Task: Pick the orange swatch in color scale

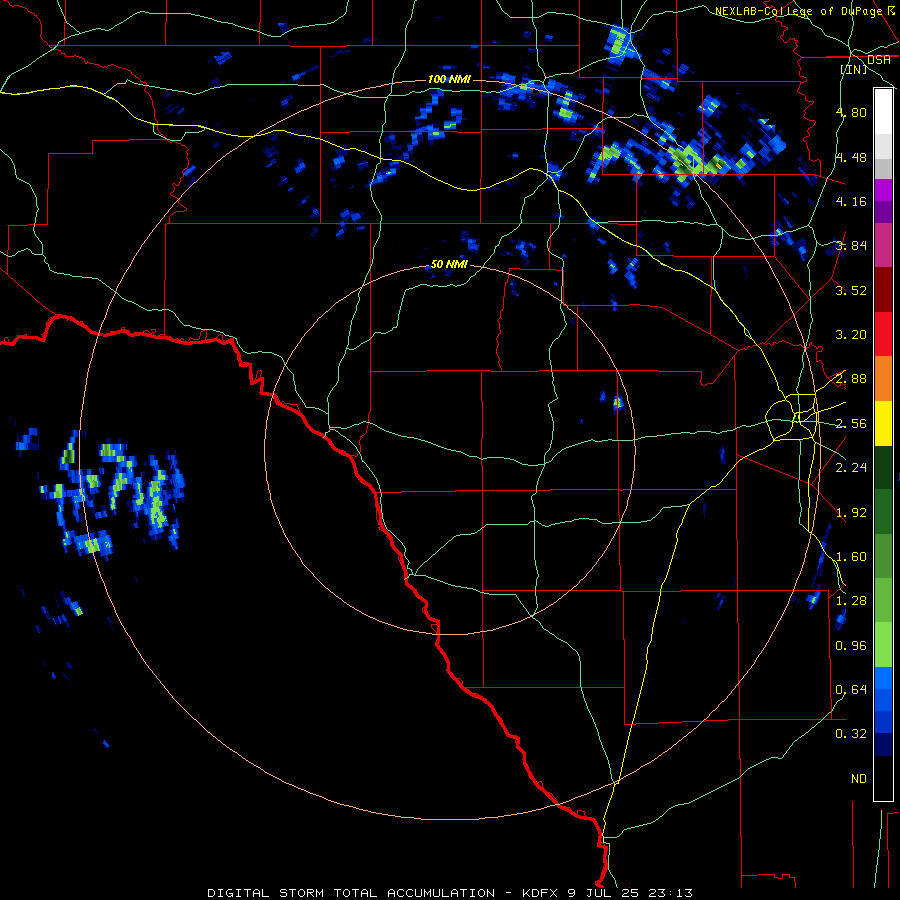Action: pyautogui.click(x=883, y=379)
